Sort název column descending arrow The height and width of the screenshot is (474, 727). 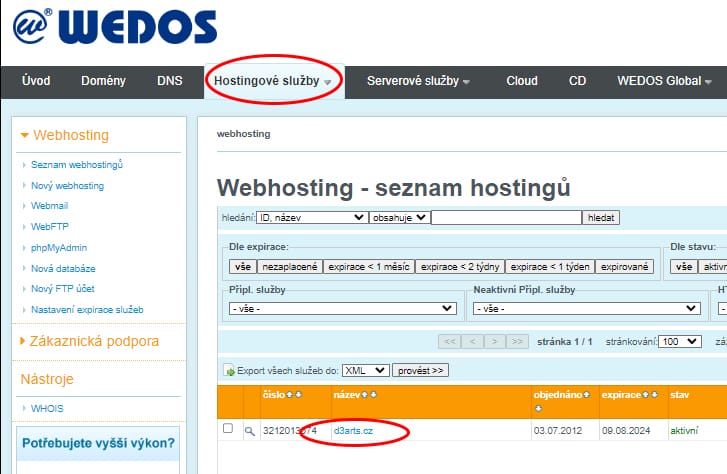click(373, 395)
